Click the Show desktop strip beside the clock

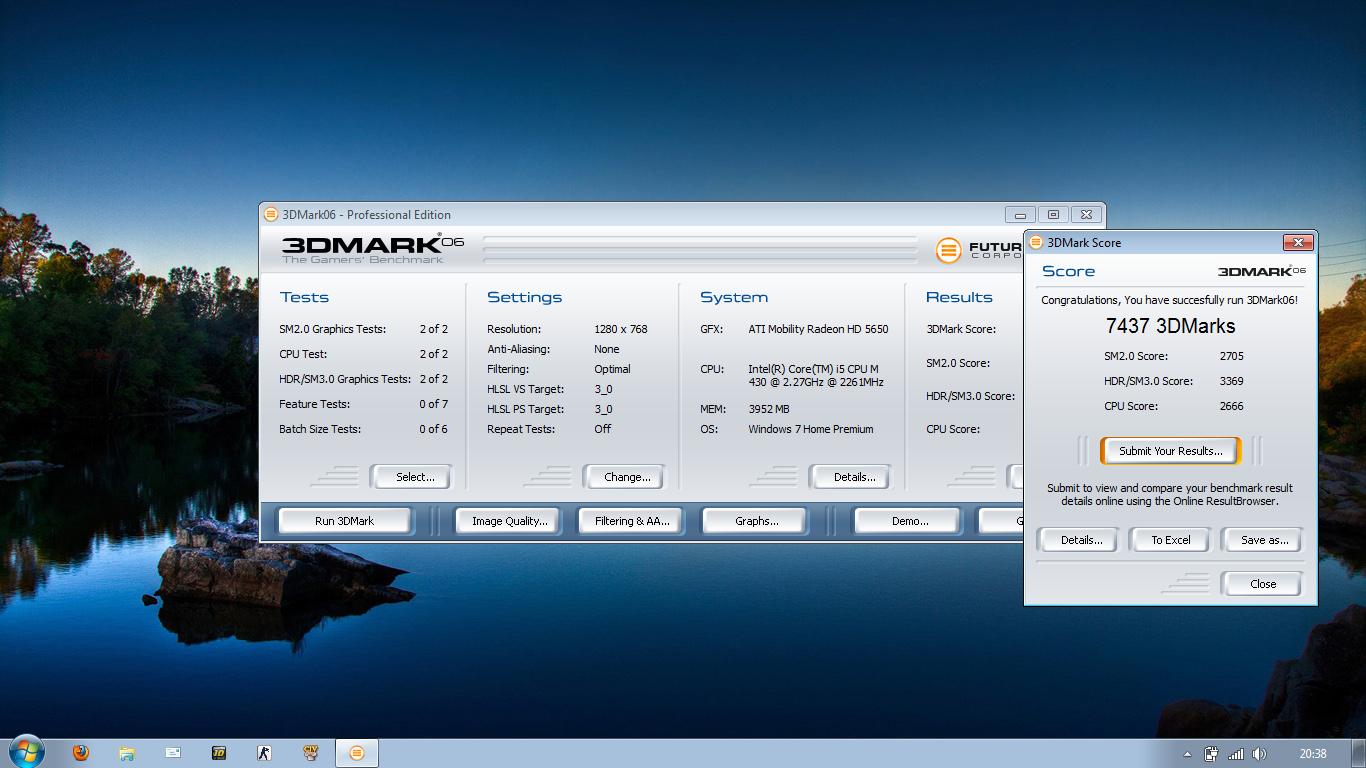pyautogui.click(x=1358, y=753)
